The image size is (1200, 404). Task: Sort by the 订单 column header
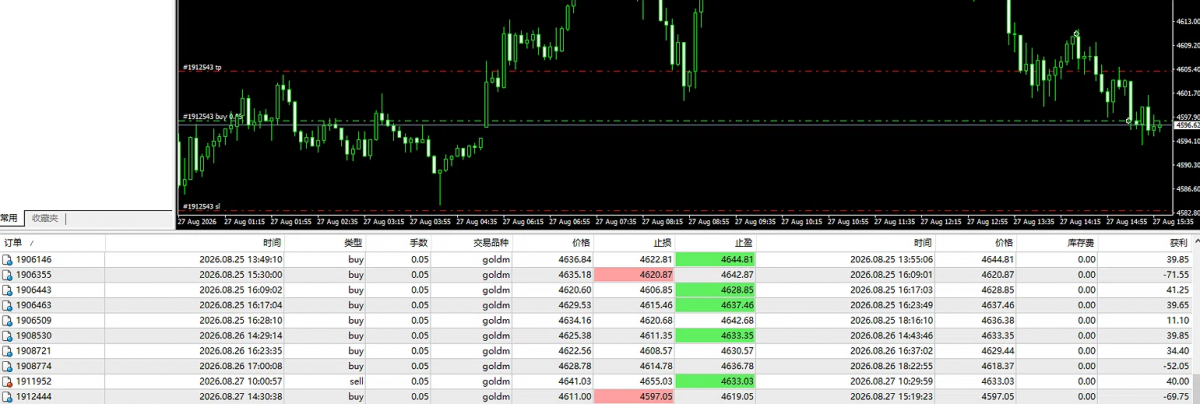52,242
